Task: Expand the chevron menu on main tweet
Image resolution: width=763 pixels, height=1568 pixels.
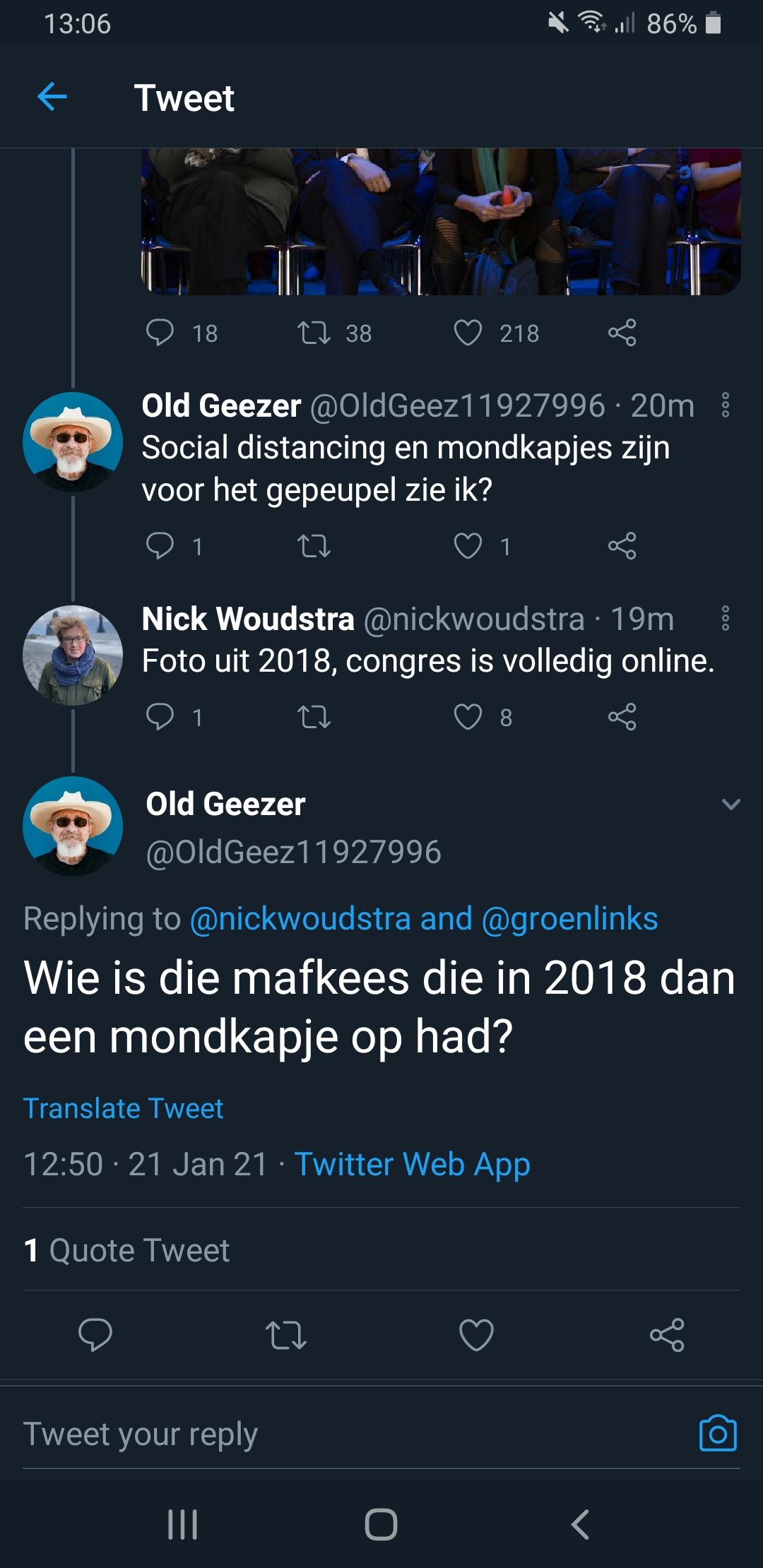Action: click(x=731, y=804)
